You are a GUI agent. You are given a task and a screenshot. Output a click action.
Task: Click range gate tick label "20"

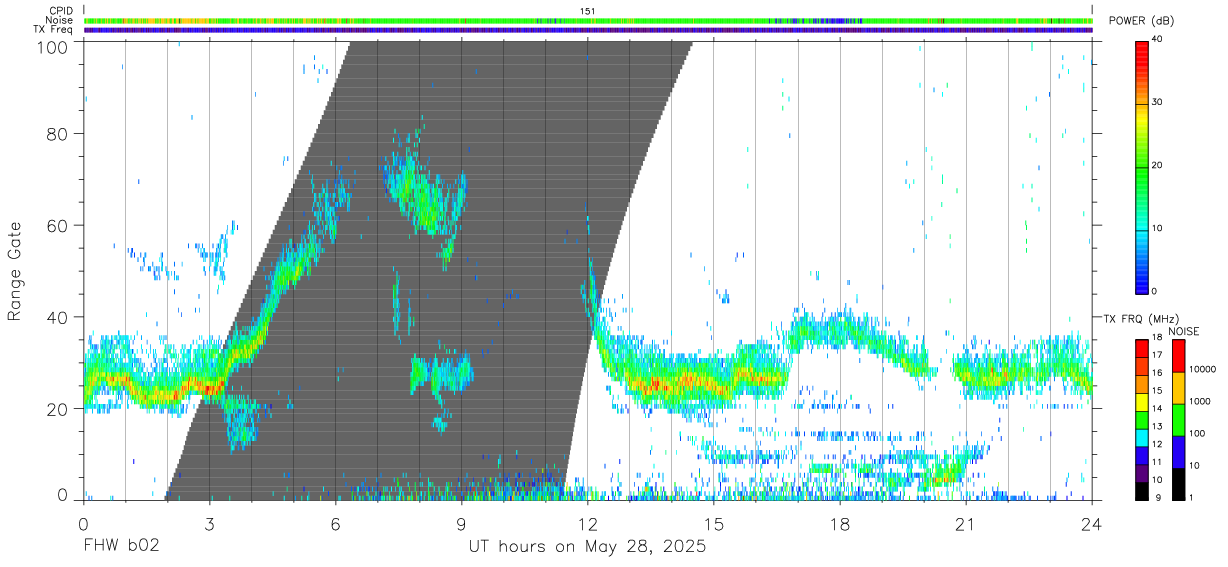(x=57, y=410)
